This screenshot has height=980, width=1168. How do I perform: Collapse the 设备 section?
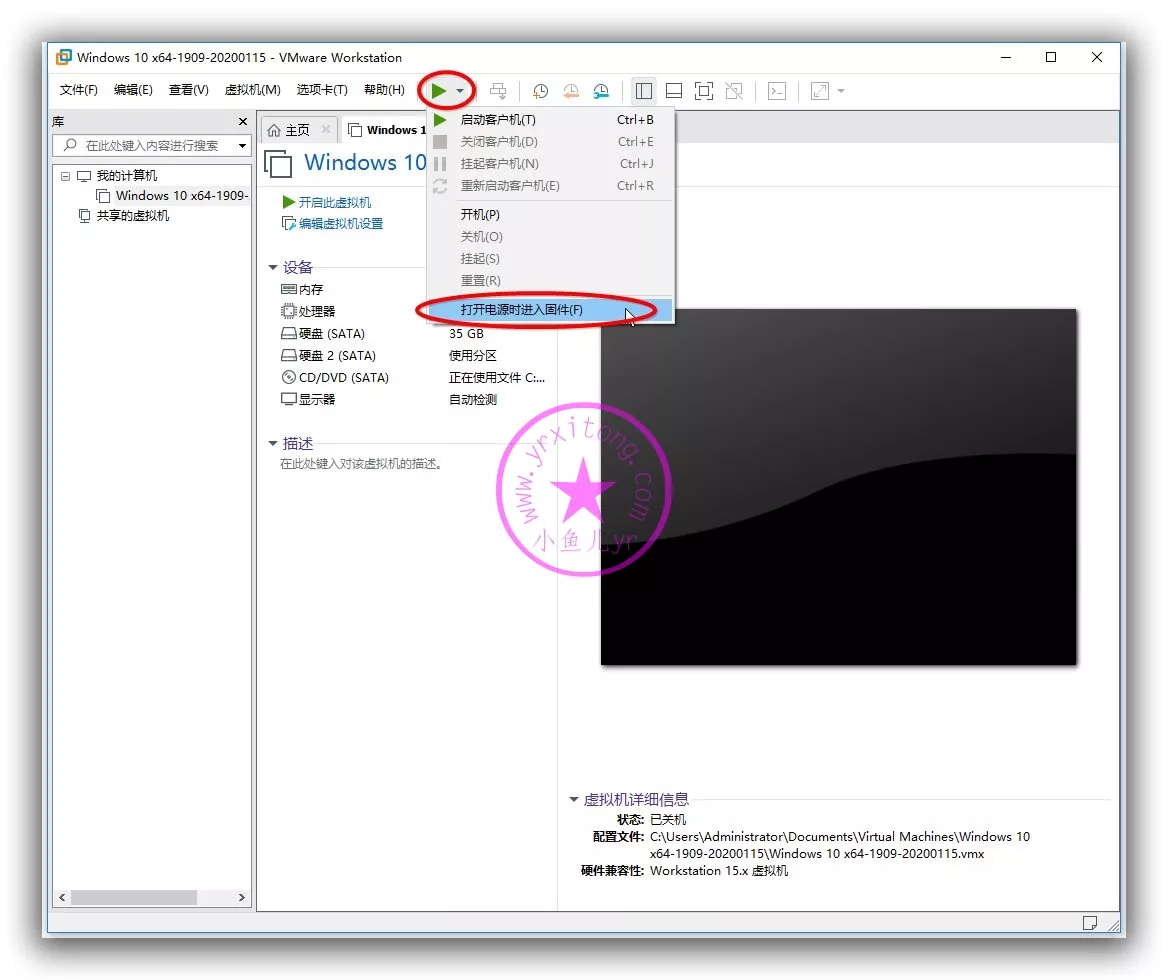pyautogui.click(x=273, y=268)
